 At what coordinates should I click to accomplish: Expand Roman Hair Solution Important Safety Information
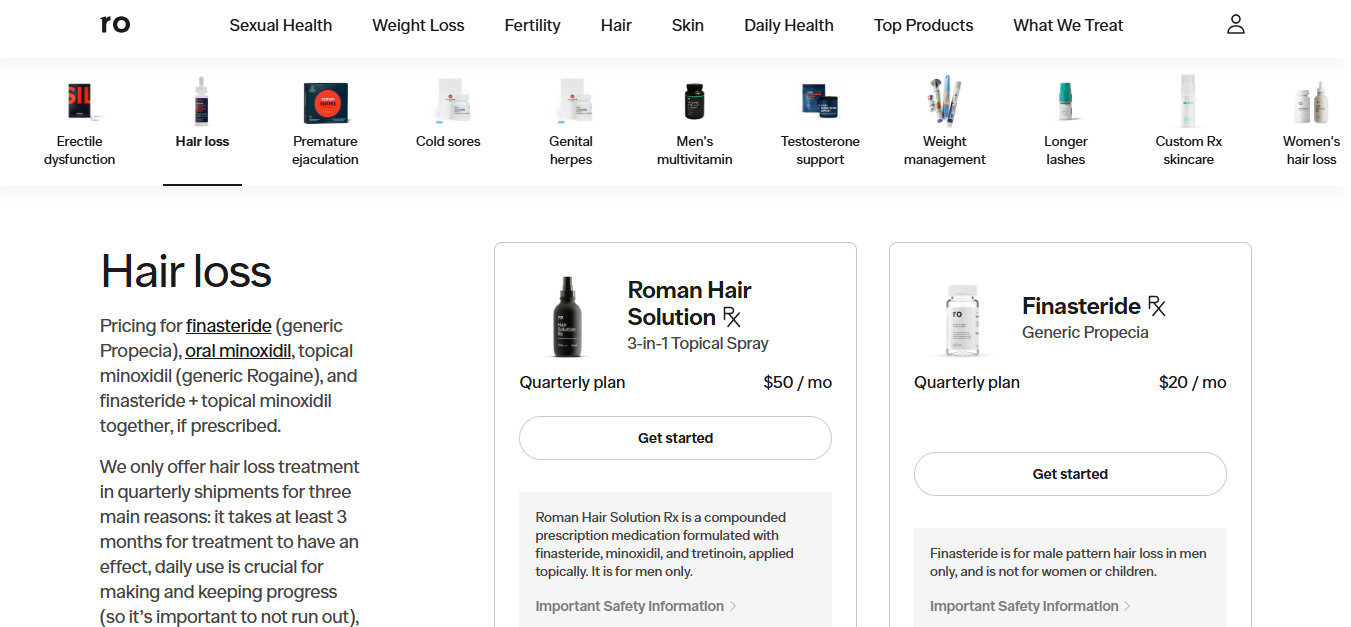[636, 606]
